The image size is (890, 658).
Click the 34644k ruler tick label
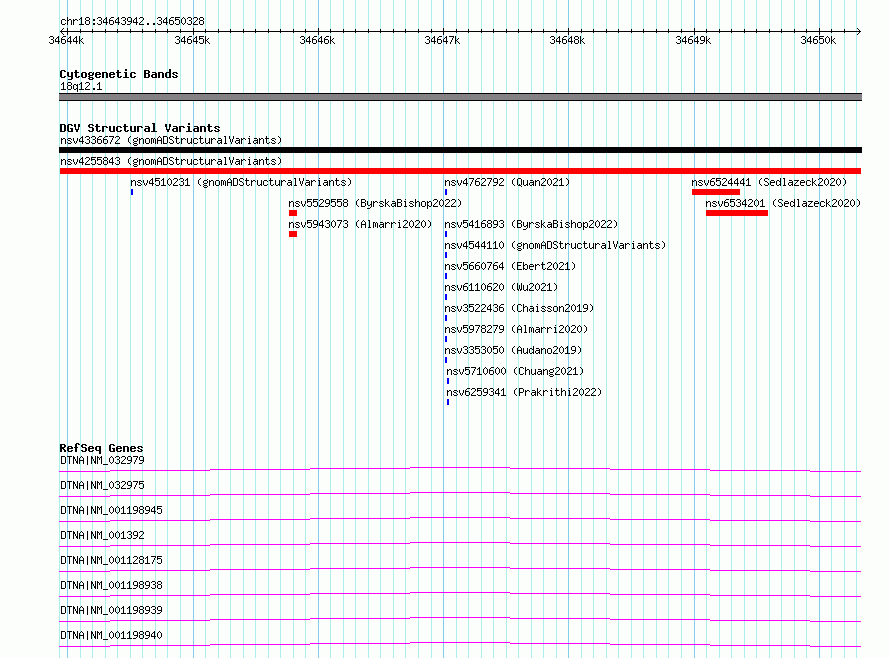[x=66, y=40]
